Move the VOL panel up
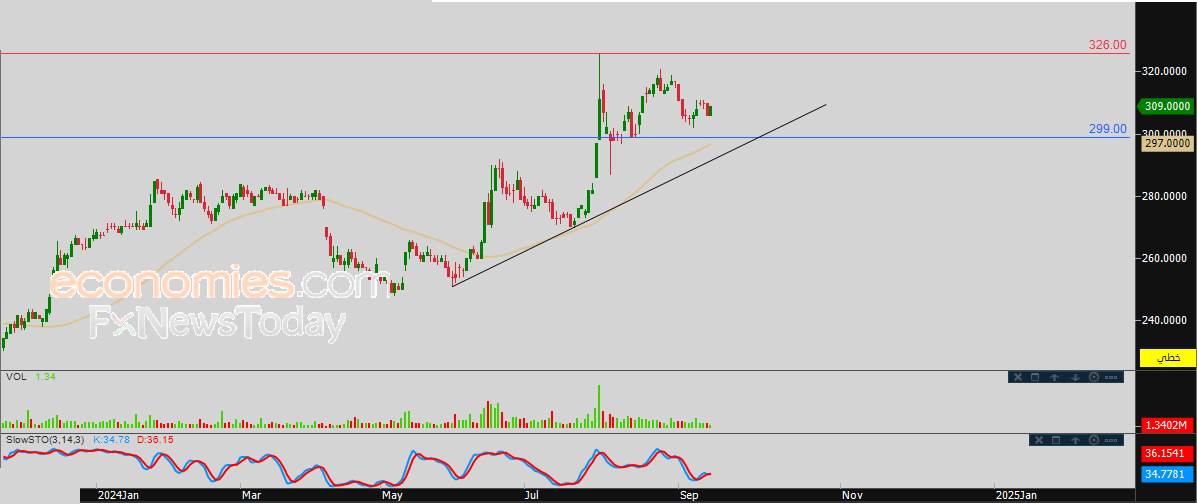Image resolution: width=1197 pixels, height=504 pixels. pos(1054,377)
